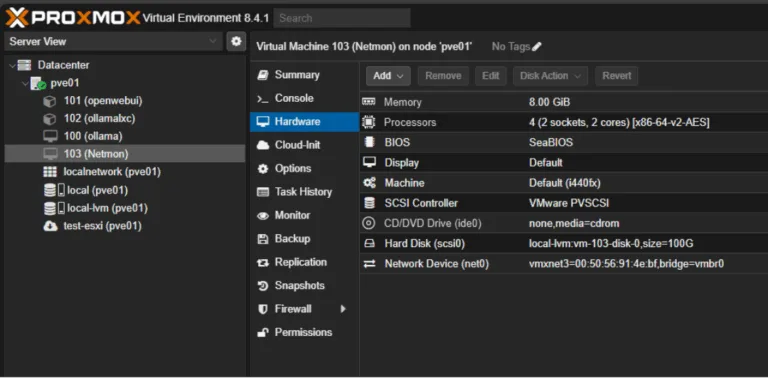This screenshot has height=378, width=768.
Task: Select local (pve01) storage
Action: coord(97,190)
